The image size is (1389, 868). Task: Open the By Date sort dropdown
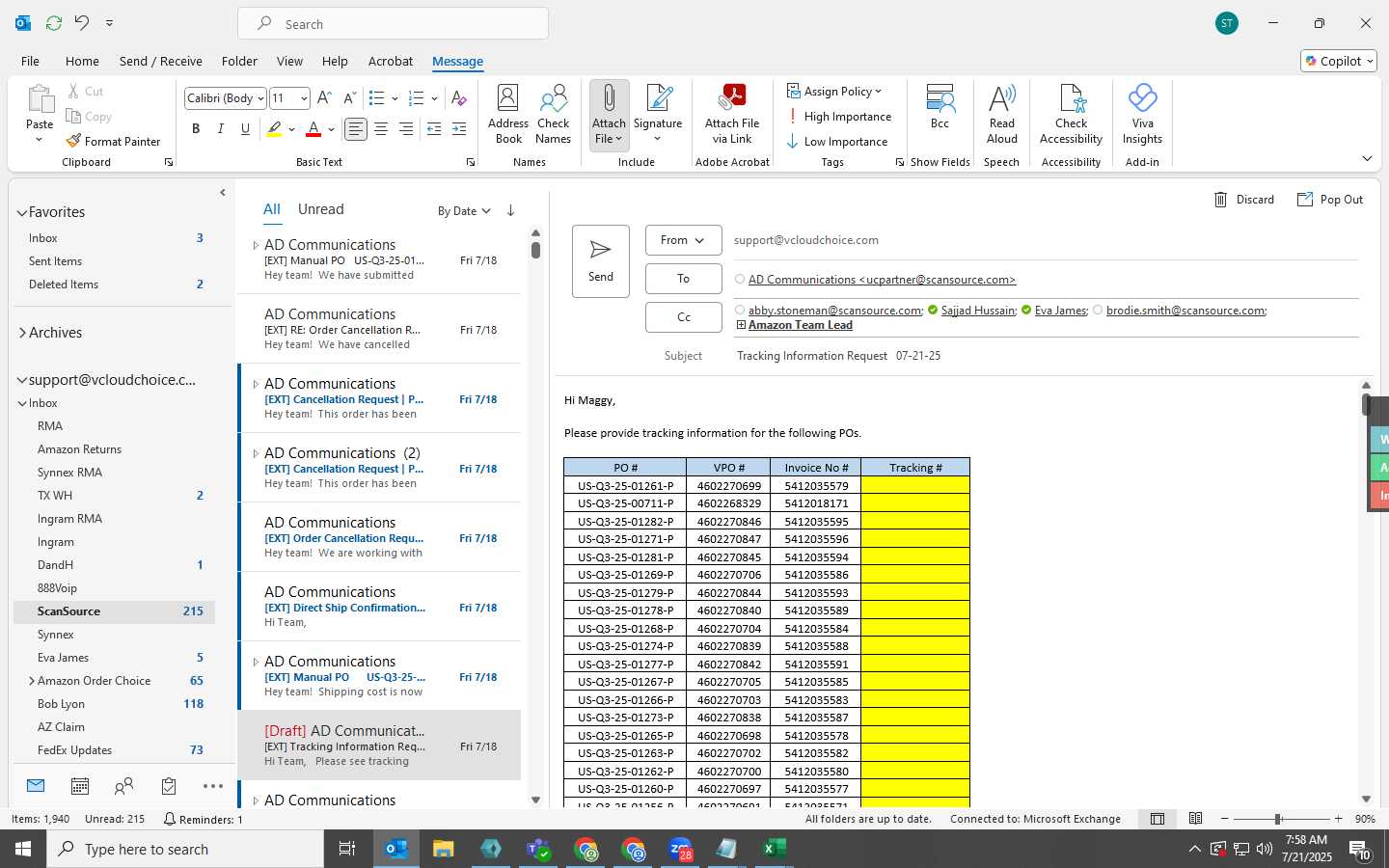[464, 211]
